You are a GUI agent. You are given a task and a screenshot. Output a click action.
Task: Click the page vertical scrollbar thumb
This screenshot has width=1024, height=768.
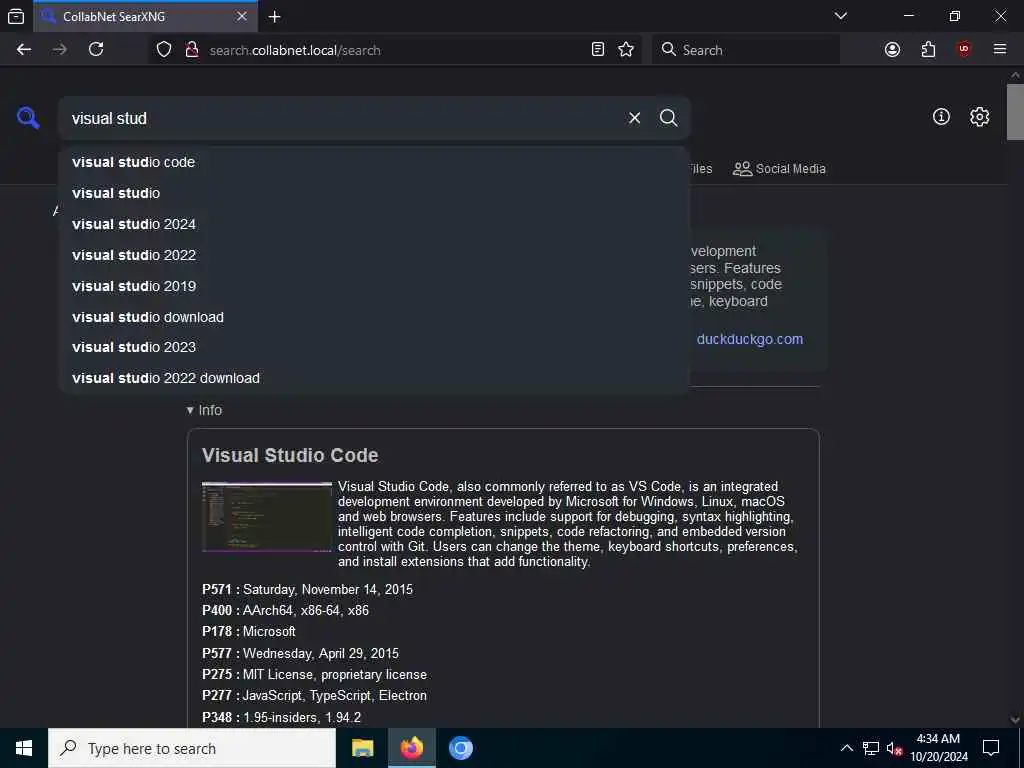tap(1015, 112)
